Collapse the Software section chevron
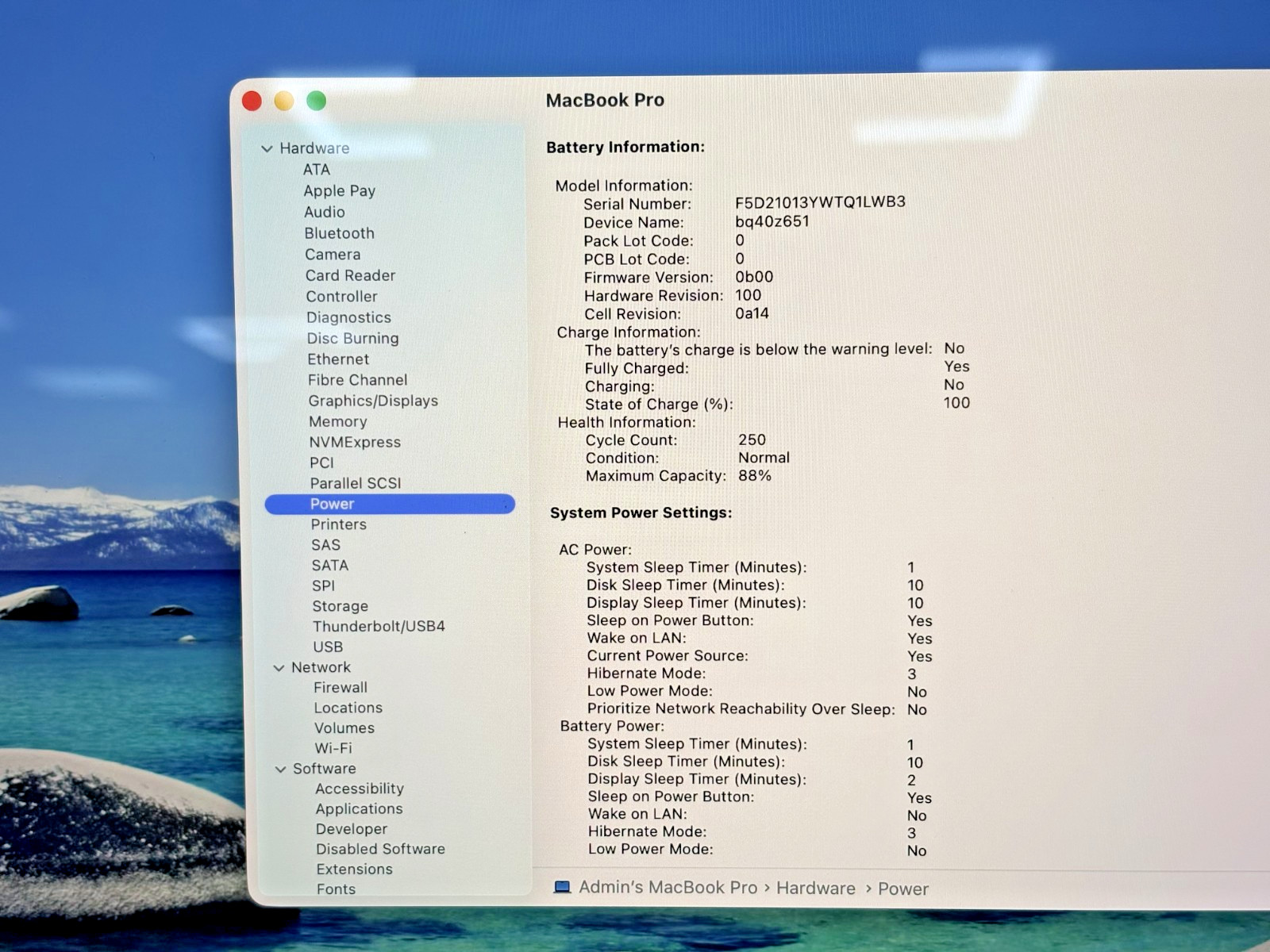 280,769
